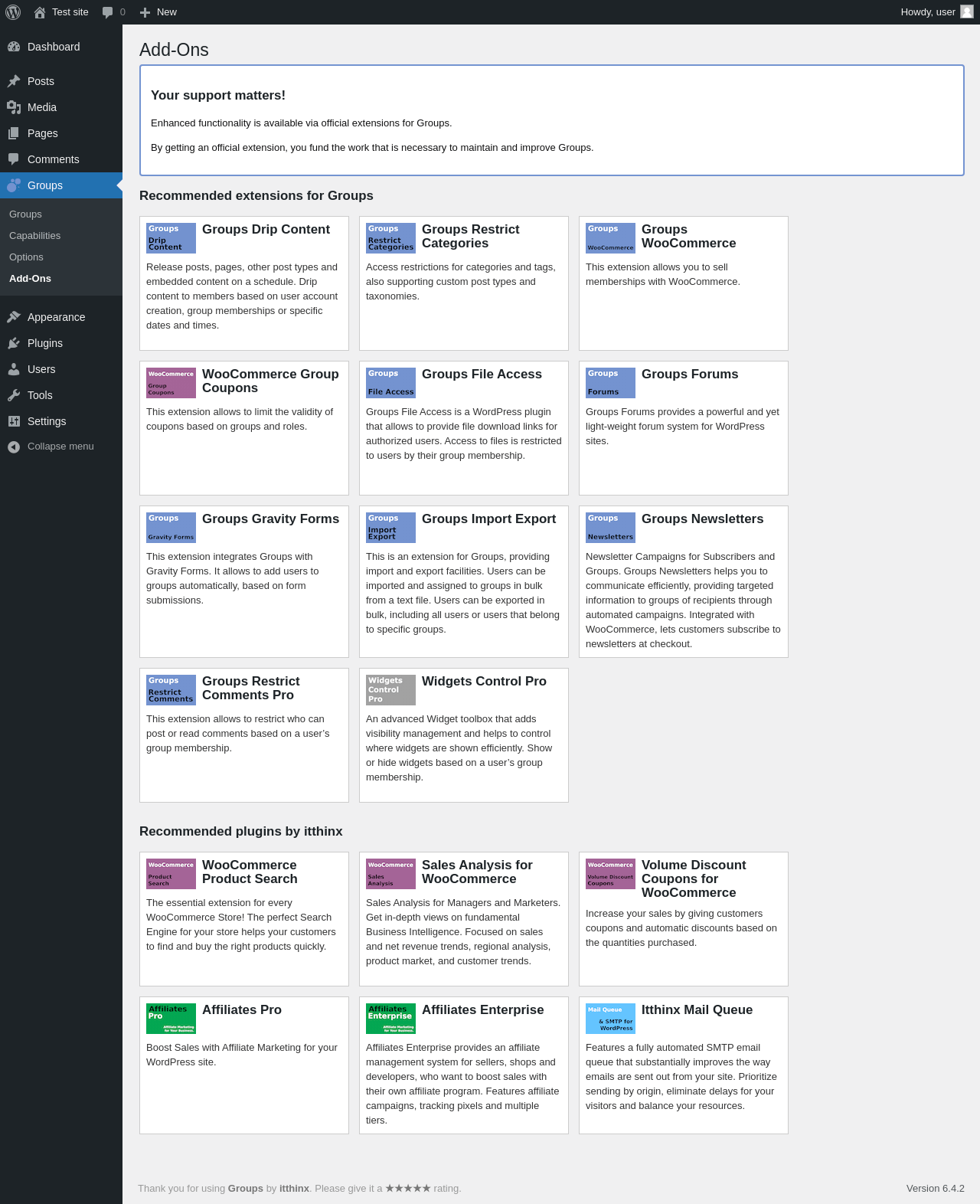Click the home icon beside Test site
The height and width of the screenshot is (1204, 980).
pyautogui.click(x=40, y=12)
